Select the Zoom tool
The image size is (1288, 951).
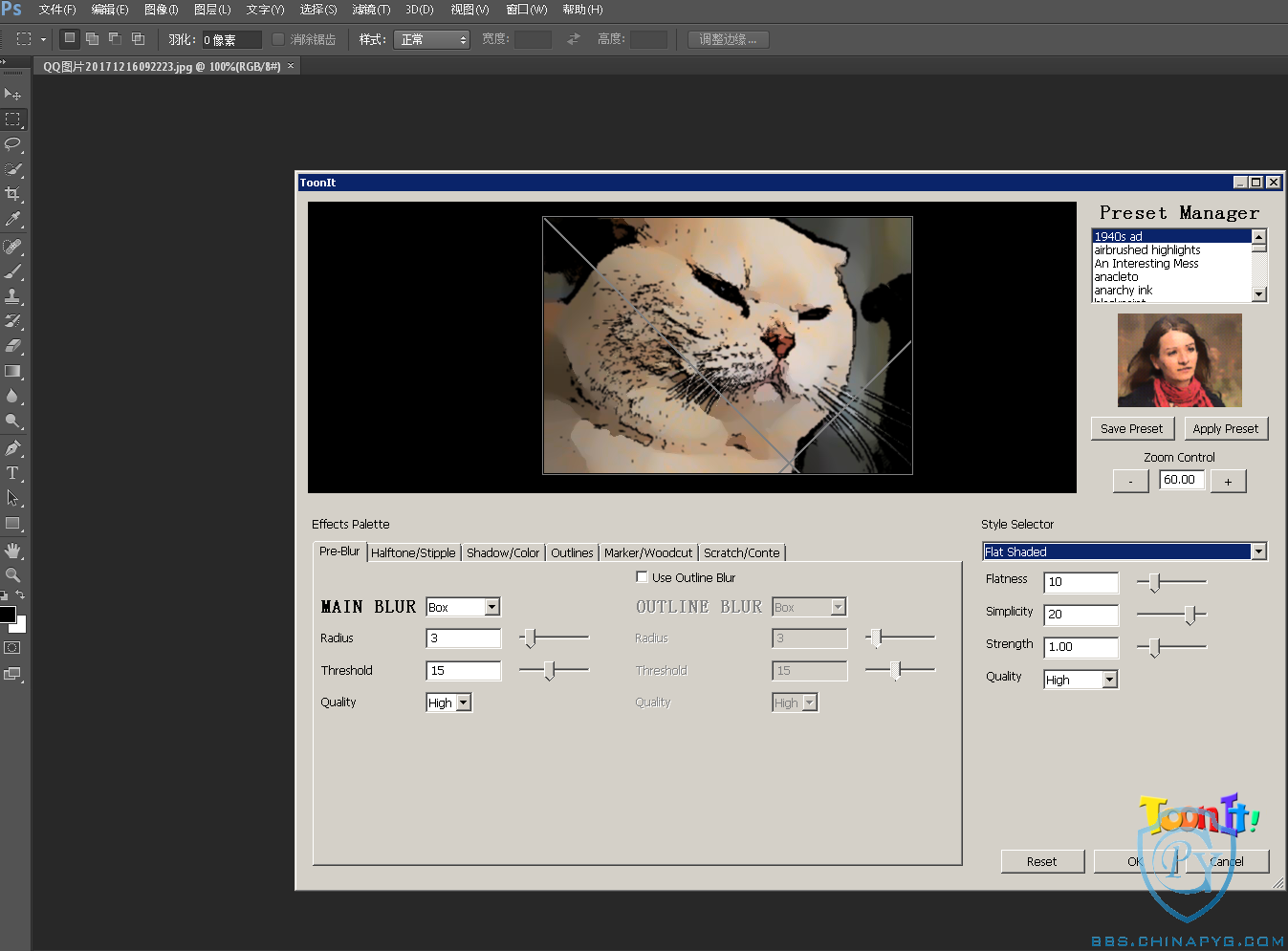pyautogui.click(x=12, y=575)
